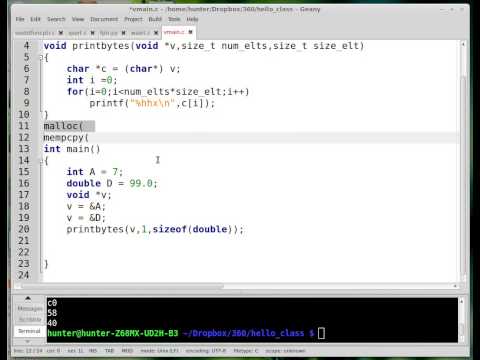The image size is (480, 360).
Task: Click the 'filetype: C' status bar entry
Action: click(246, 351)
